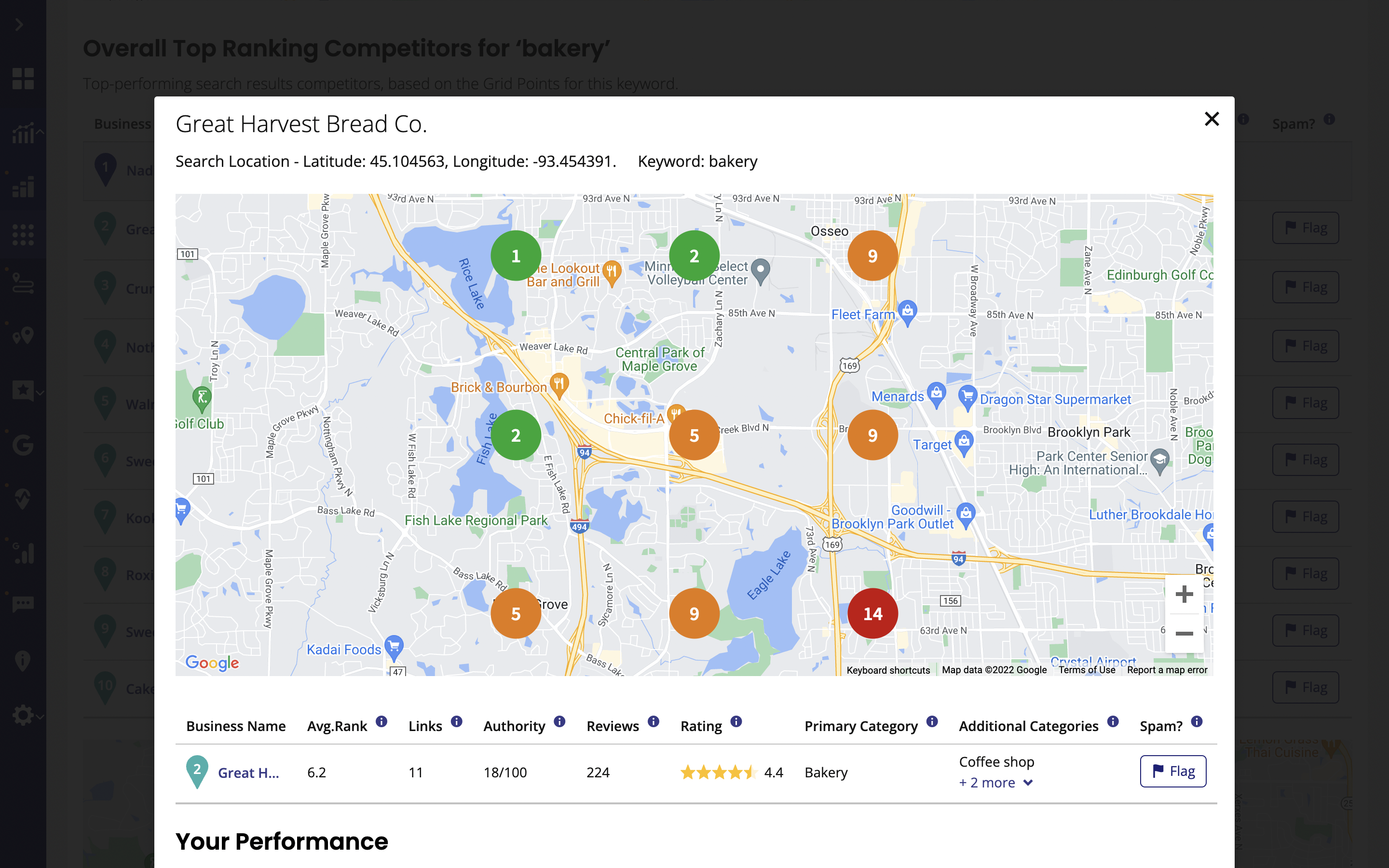Close the Great Harvest Bread Co. modal
The image size is (1389, 868).
pos(1211,119)
